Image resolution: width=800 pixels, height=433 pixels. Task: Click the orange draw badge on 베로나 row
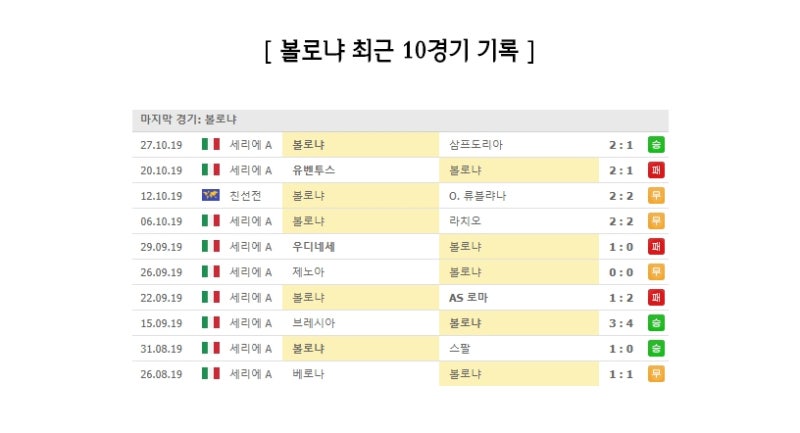point(656,374)
